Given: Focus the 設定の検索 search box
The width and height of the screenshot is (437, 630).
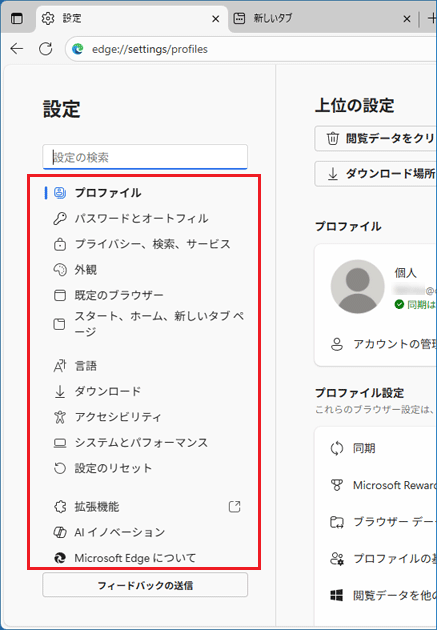Looking at the screenshot, I should (x=145, y=157).
